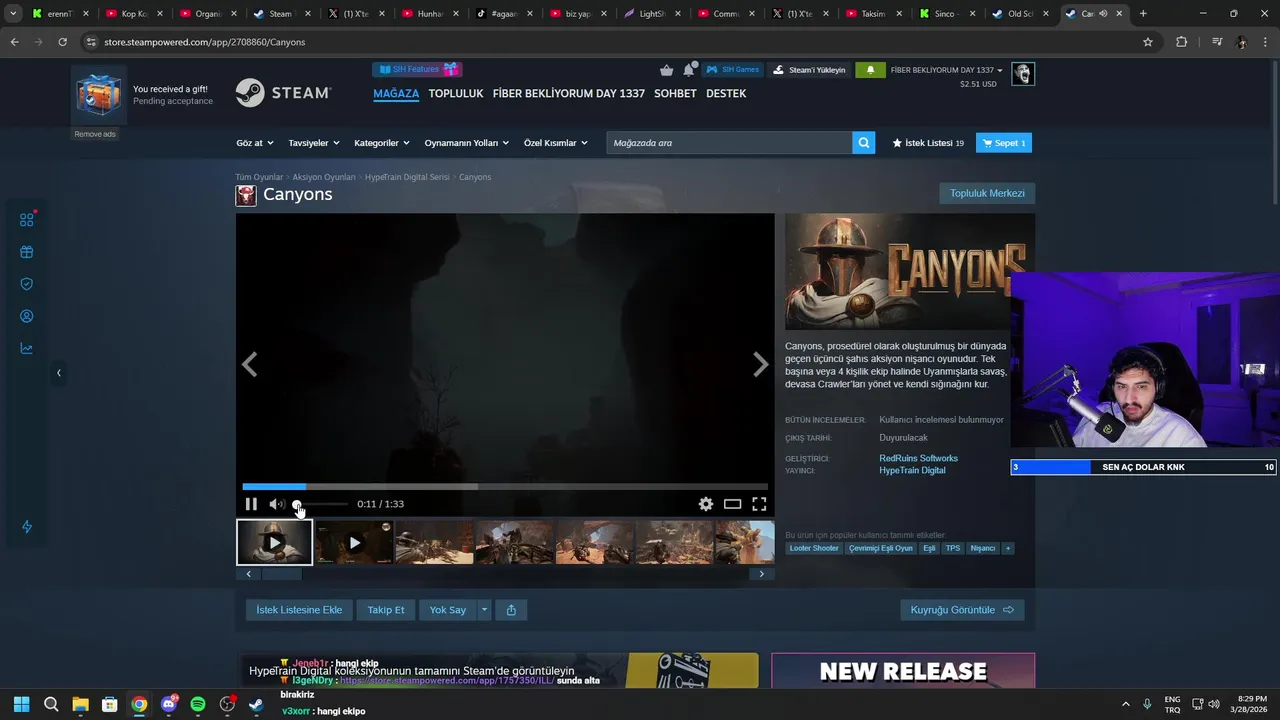
Task: Open the İstek Listesi wishlist link
Action: [x=928, y=143]
